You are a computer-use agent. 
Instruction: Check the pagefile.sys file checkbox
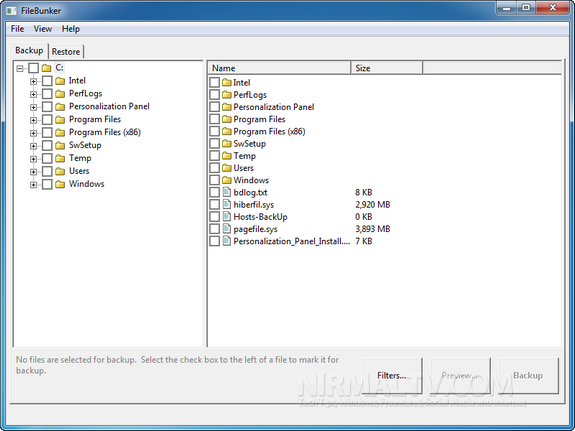[x=215, y=229]
